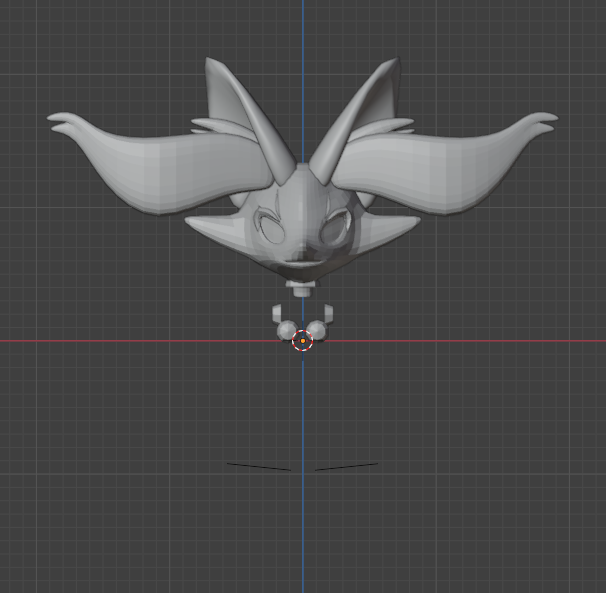This screenshot has width=606, height=593.
Task: Select the left sphere below the neck
Action: click(287, 331)
